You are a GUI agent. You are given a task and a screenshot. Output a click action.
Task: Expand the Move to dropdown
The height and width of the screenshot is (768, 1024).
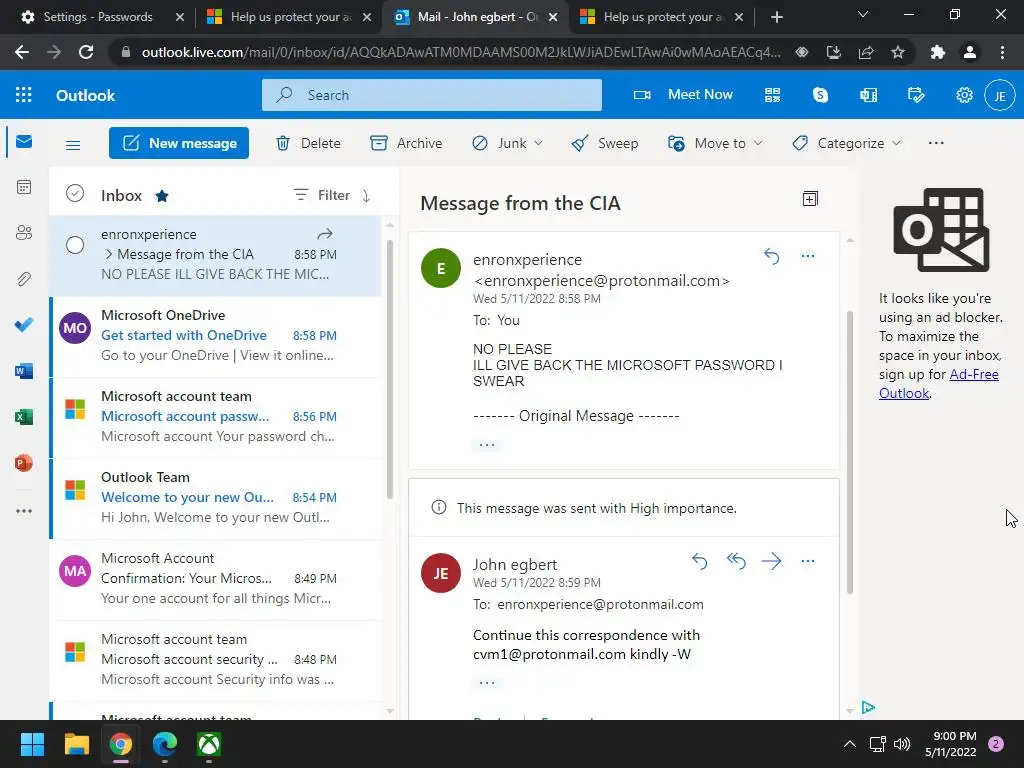(x=758, y=143)
